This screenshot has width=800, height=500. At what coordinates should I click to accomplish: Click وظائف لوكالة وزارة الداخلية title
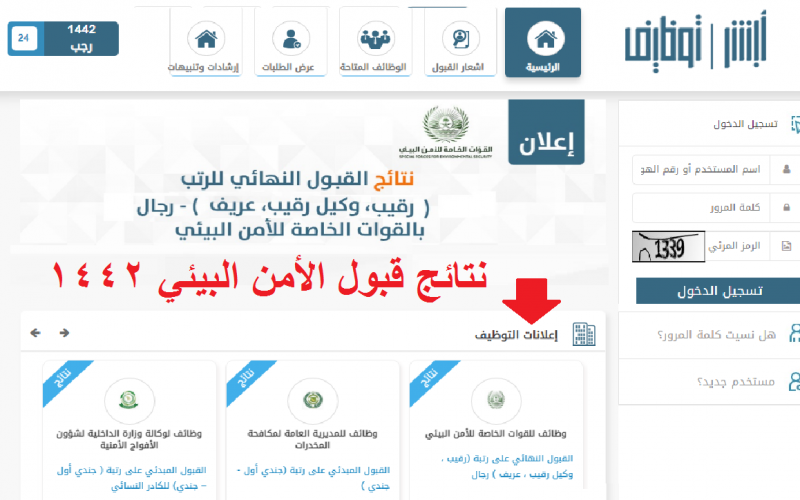129,439
